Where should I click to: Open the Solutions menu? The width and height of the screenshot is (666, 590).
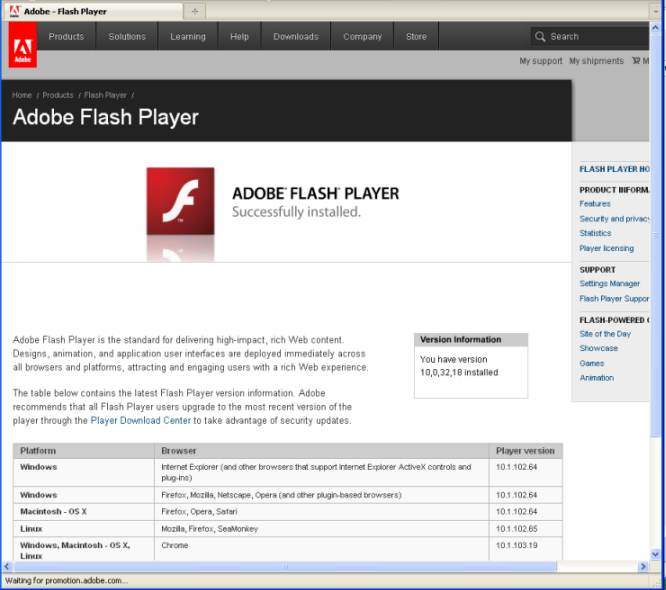click(x=127, y=37)
